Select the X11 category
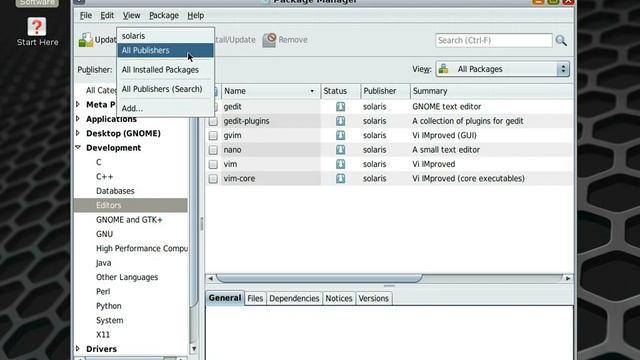 tap(103, 335)
